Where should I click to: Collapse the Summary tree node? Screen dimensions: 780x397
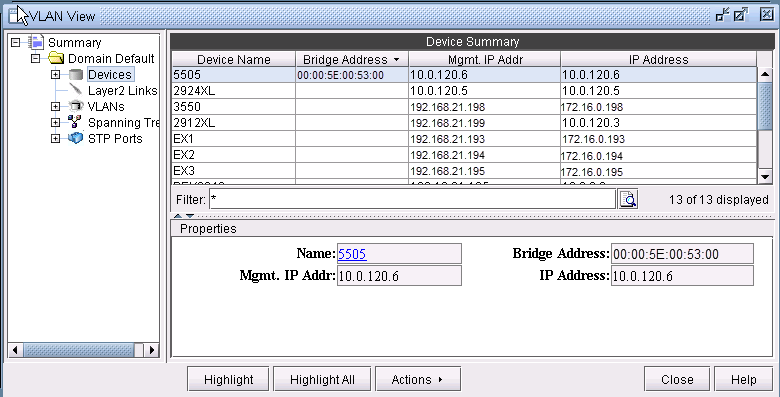15,42
